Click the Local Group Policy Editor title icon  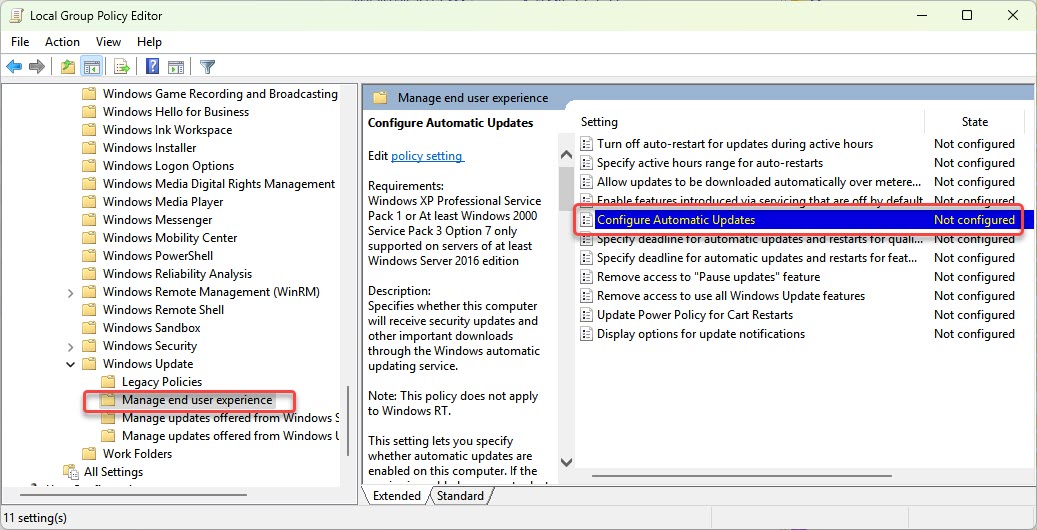[16, 16]
